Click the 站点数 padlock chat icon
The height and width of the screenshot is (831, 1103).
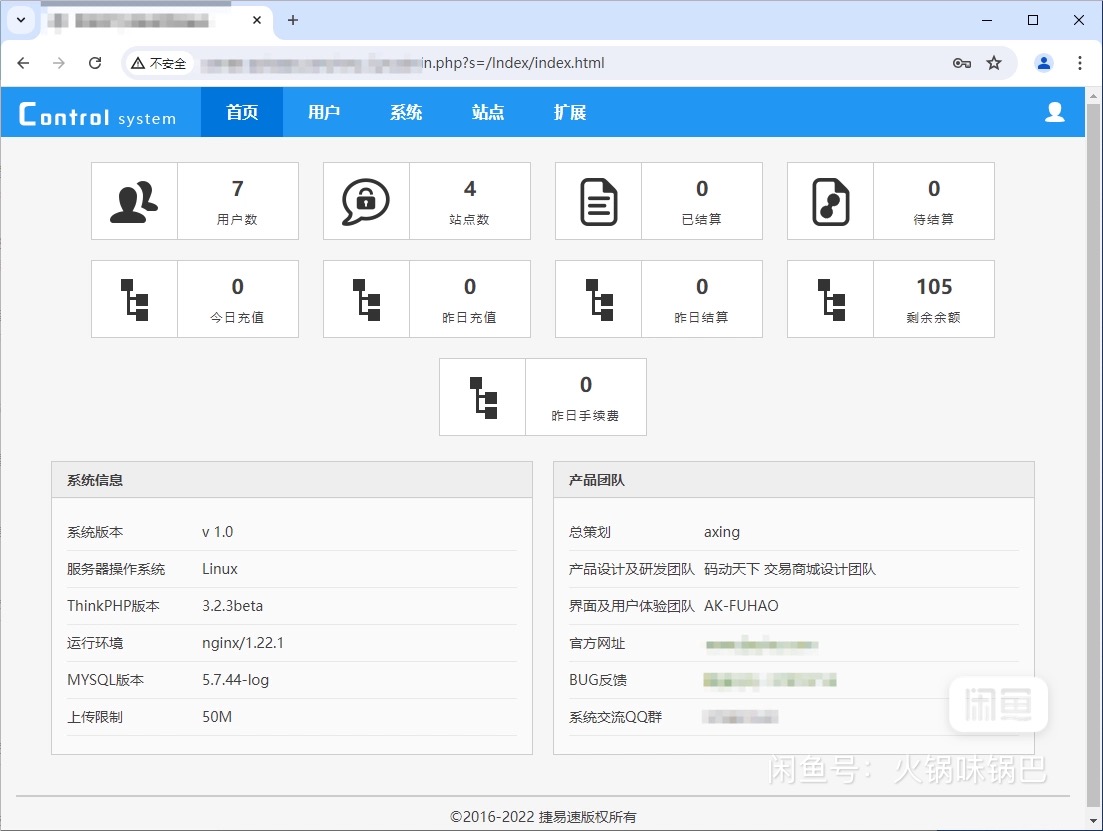click(366, 200)
